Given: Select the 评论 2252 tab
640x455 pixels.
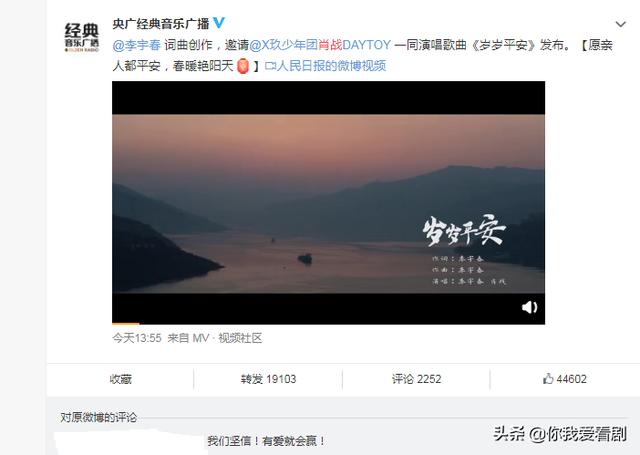Looking at the screenshot, I should coord(416,379).
